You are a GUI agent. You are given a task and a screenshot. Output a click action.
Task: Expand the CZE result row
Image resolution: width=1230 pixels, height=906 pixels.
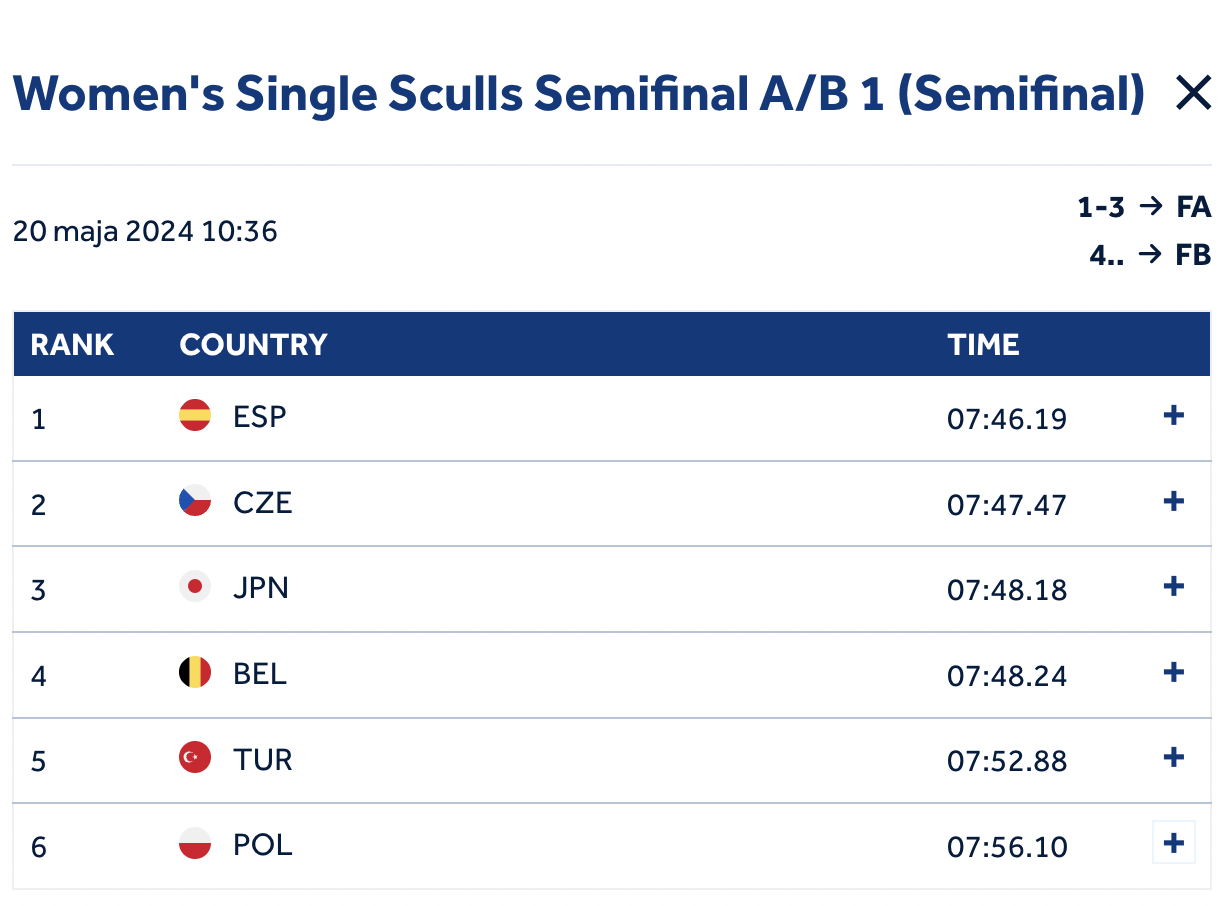1174,502
